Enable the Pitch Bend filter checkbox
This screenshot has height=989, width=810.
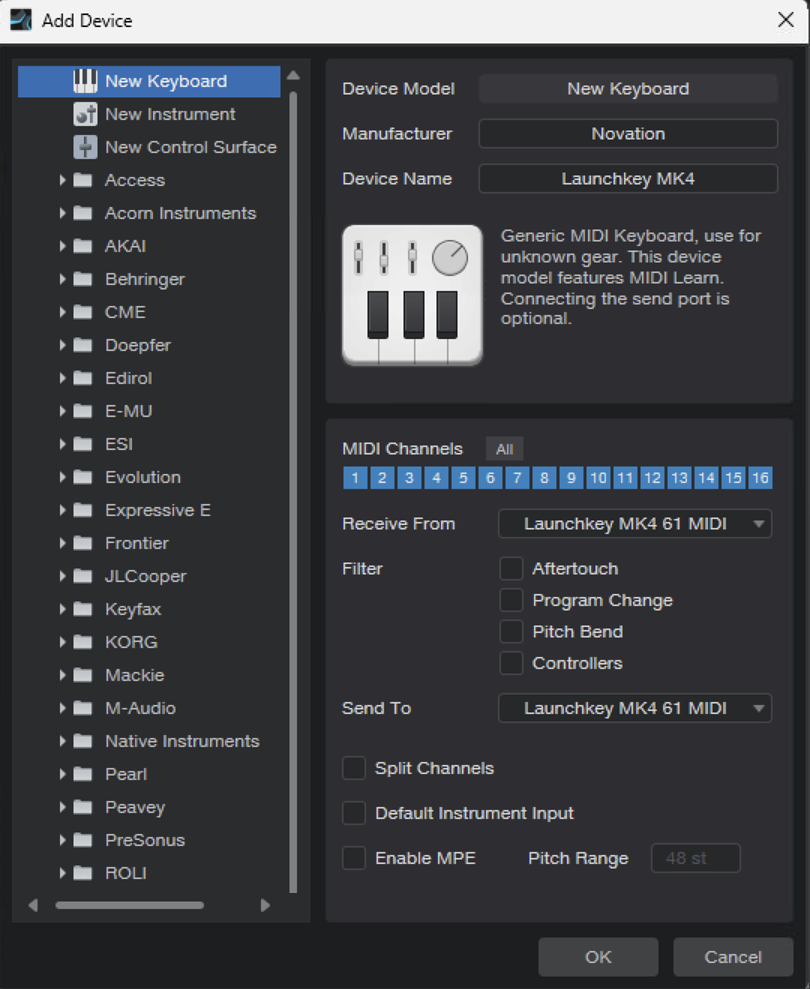pos(511,631)
